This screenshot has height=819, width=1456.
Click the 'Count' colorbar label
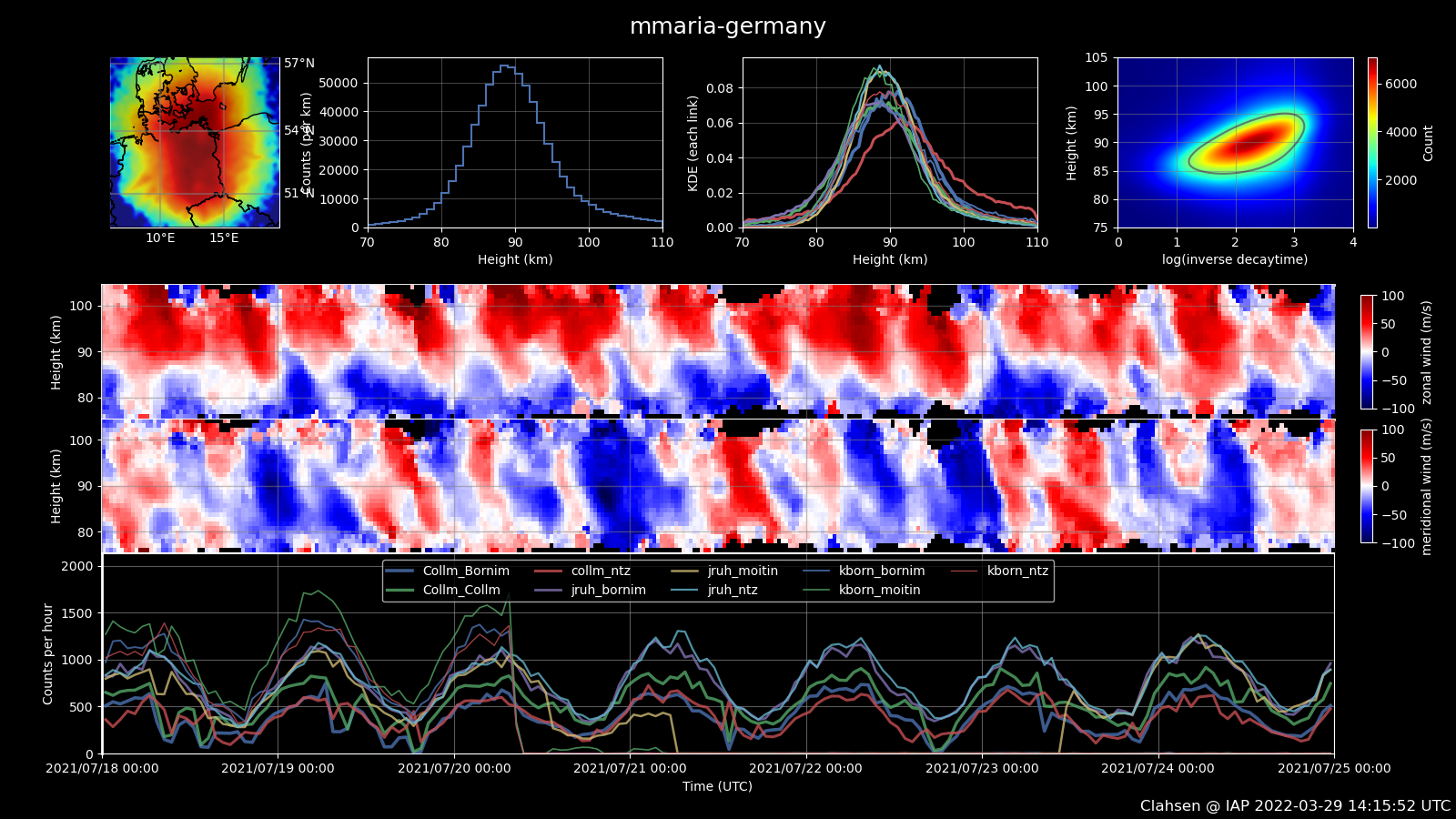click(x=1428, y=144)
